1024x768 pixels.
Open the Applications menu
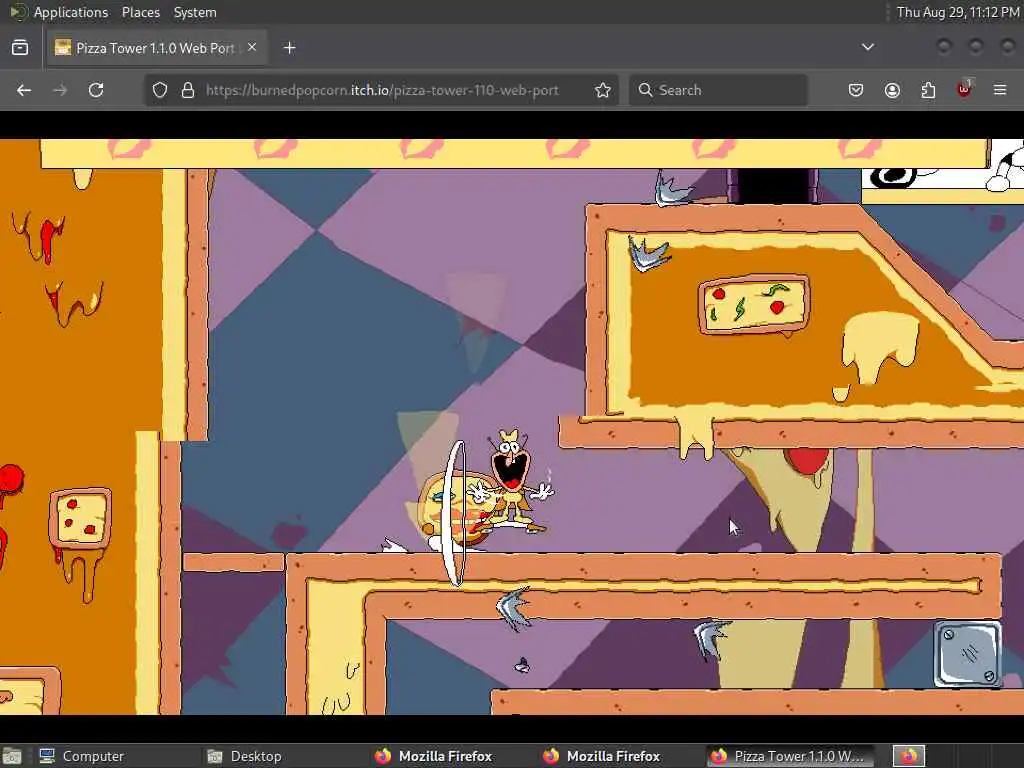point(71,12)
